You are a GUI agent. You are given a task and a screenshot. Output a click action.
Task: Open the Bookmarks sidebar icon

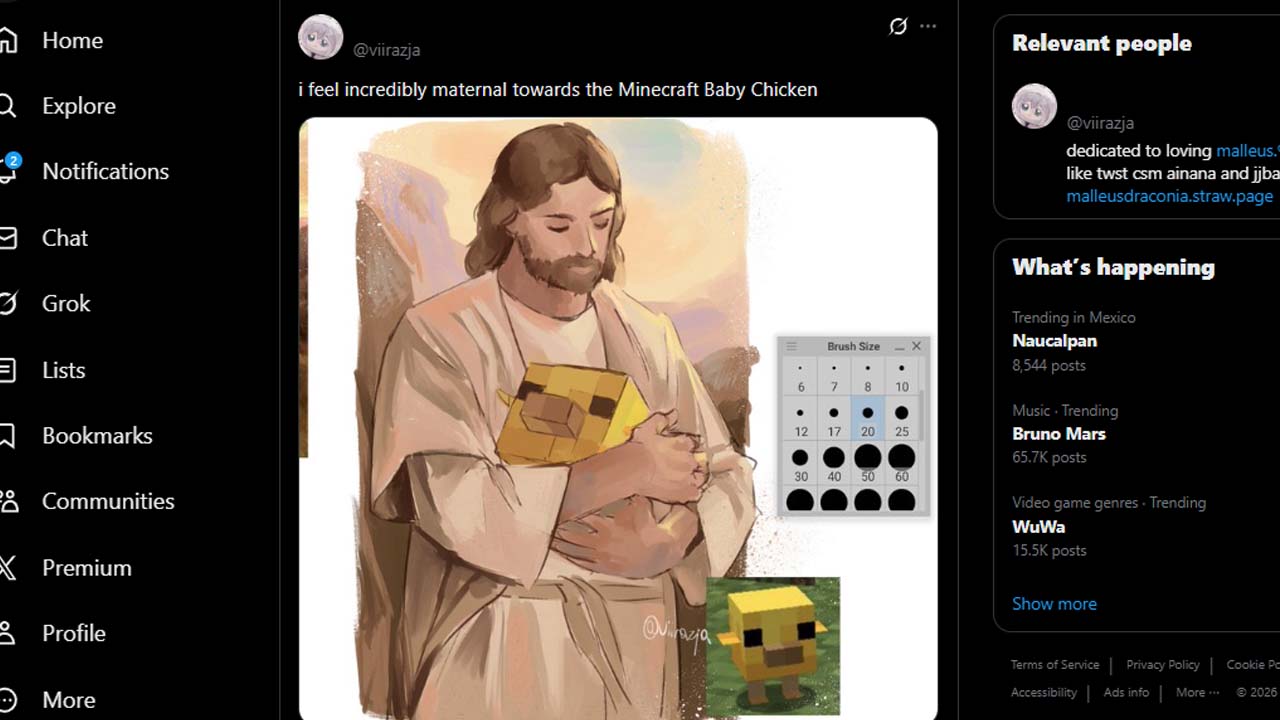pyautogui.click(x=8, y=436)
